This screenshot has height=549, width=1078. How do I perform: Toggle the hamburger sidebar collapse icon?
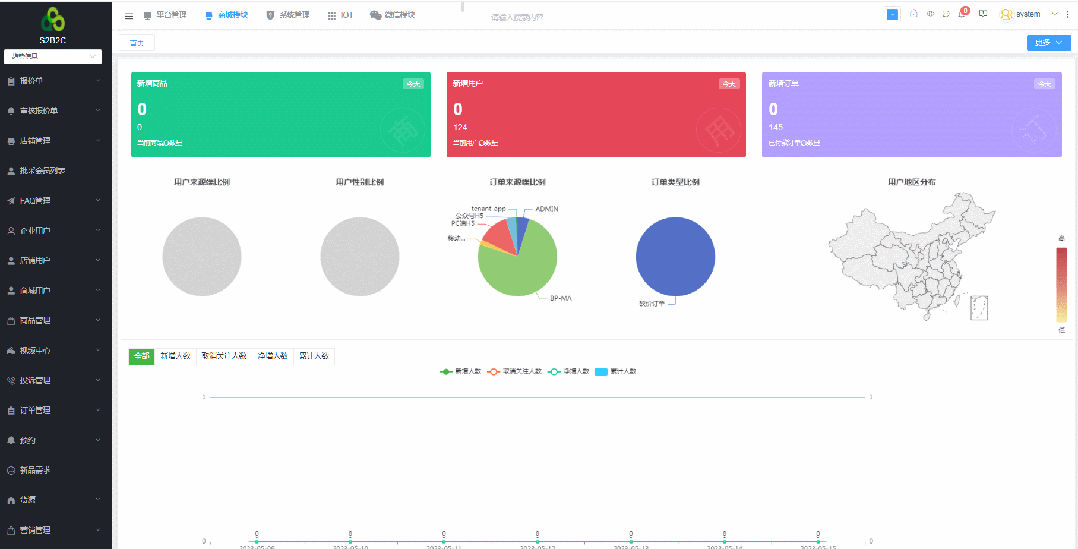tap(129, 16)
